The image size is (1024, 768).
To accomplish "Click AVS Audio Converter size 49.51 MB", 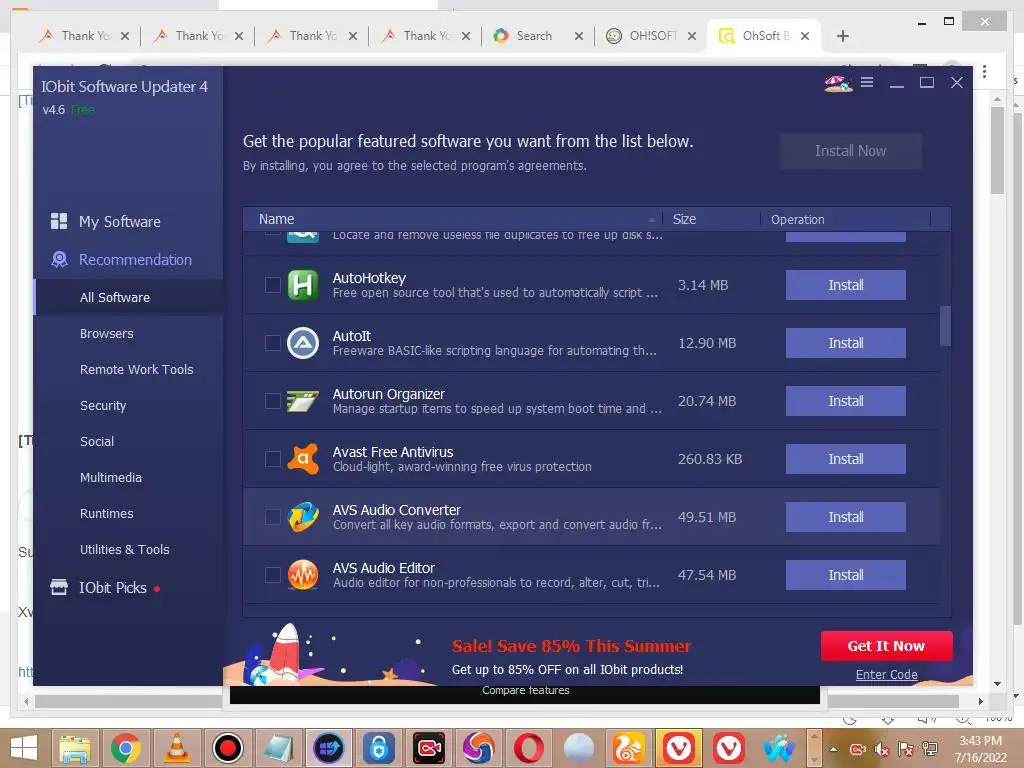I will click(707, 517).
